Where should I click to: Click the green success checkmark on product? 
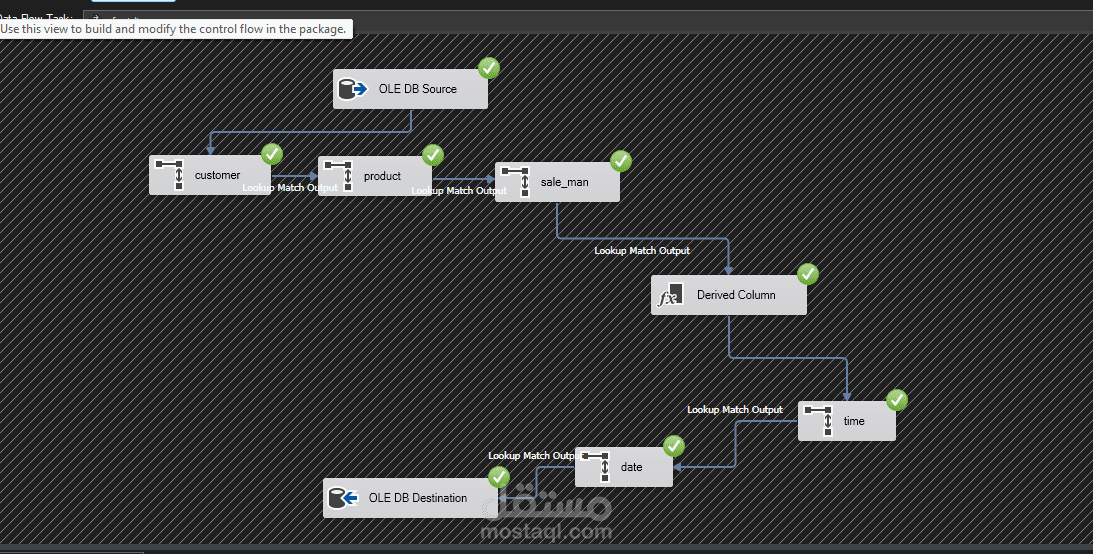coord(432,155)
